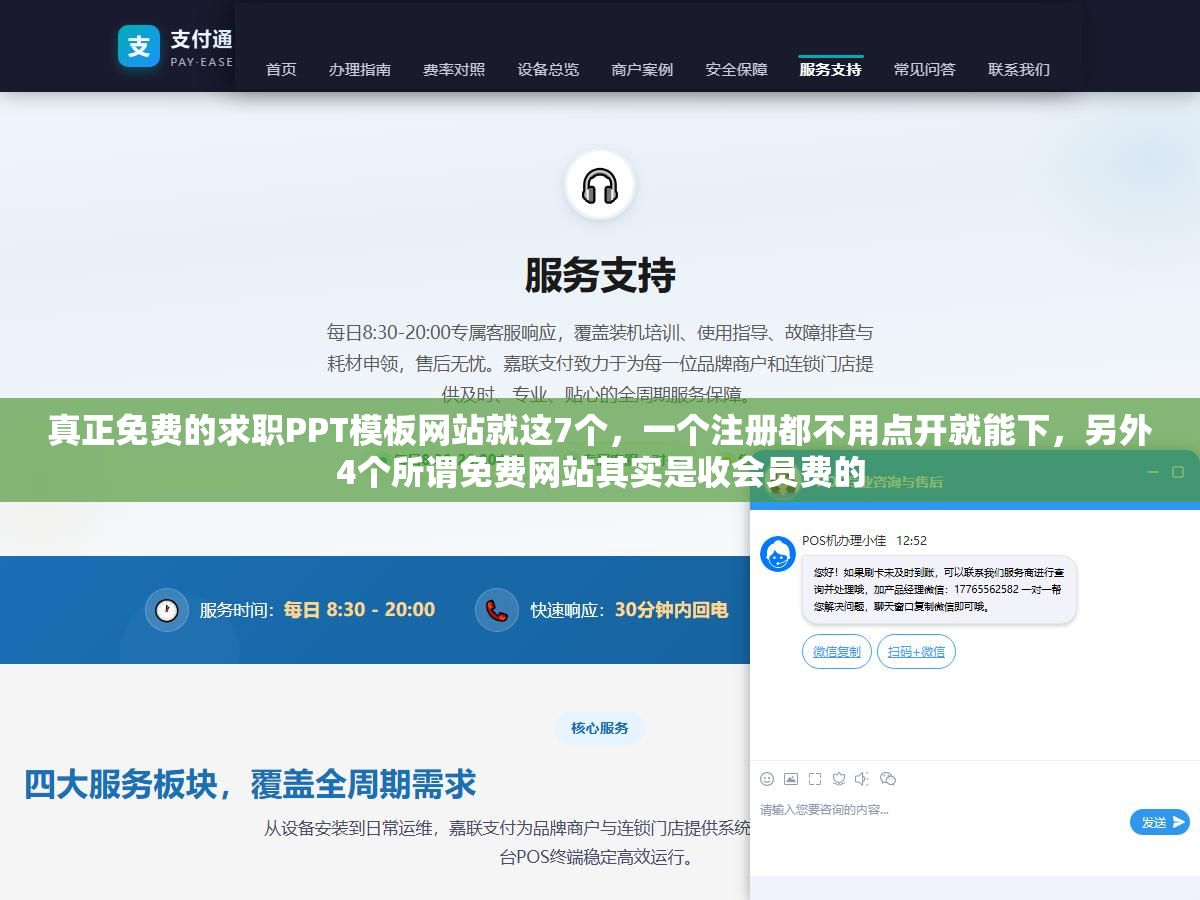The image size is (1200, 900).
Task: Maximize the chat consultation window
Action: click(1178, 472)
